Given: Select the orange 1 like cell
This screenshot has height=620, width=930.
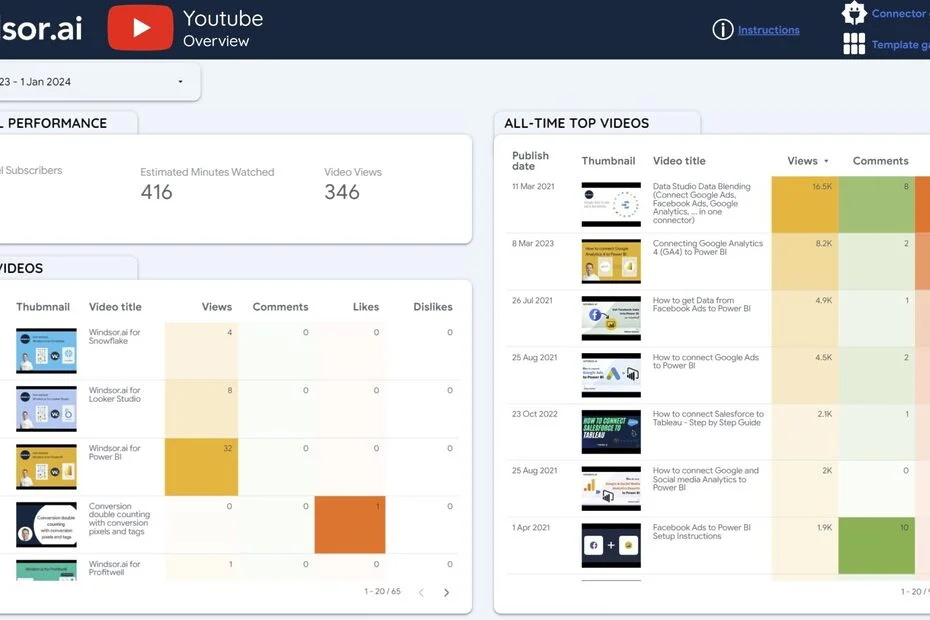Looking at the screenshot, I should (350, 524).
